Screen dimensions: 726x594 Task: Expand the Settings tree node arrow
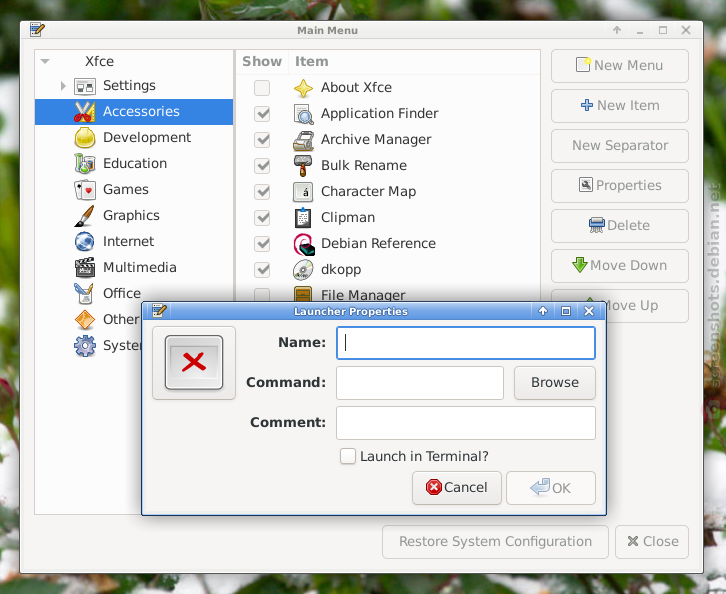coord(63,86)
